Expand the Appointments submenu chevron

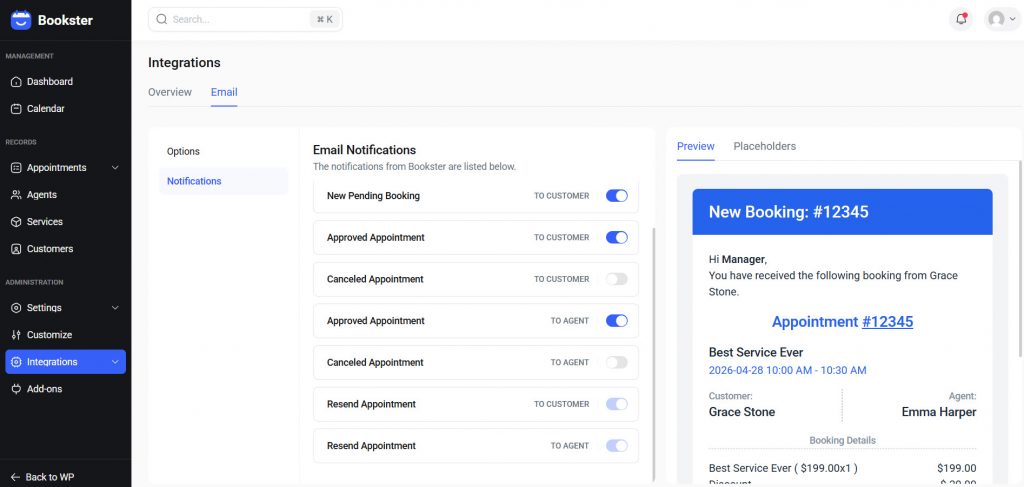click(115, 168)
